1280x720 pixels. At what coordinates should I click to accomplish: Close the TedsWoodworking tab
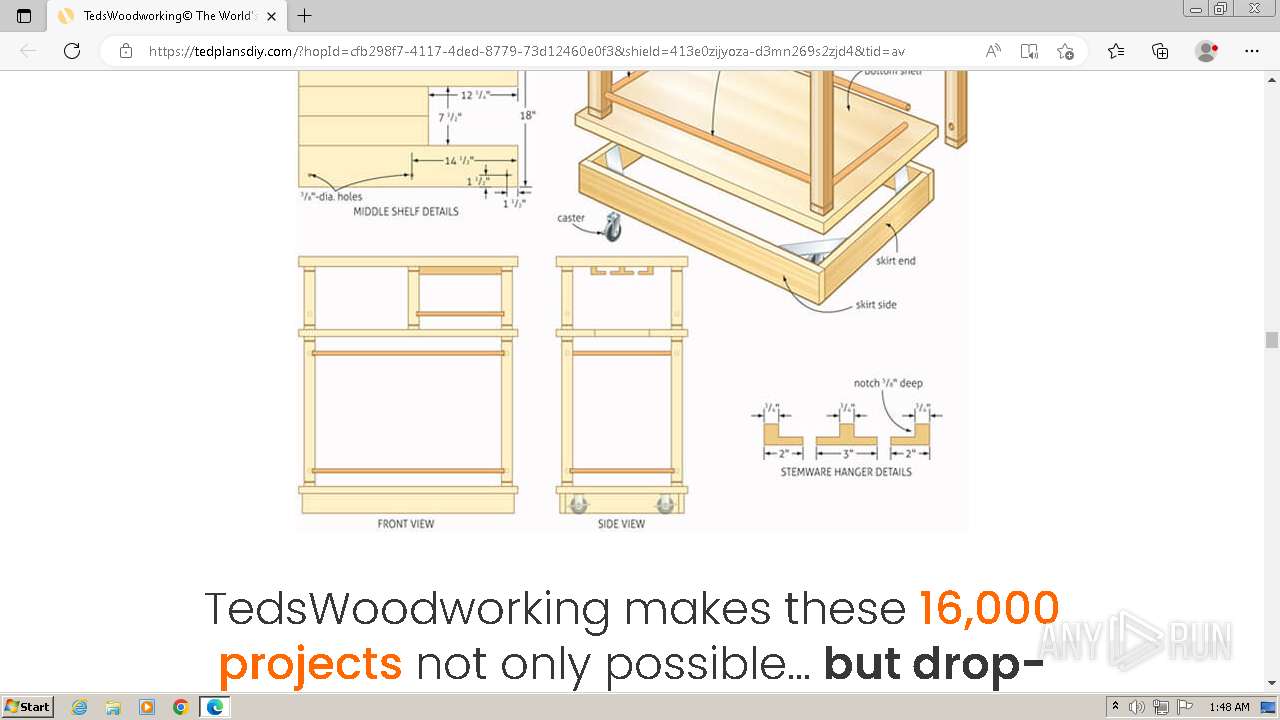(271, 16)
